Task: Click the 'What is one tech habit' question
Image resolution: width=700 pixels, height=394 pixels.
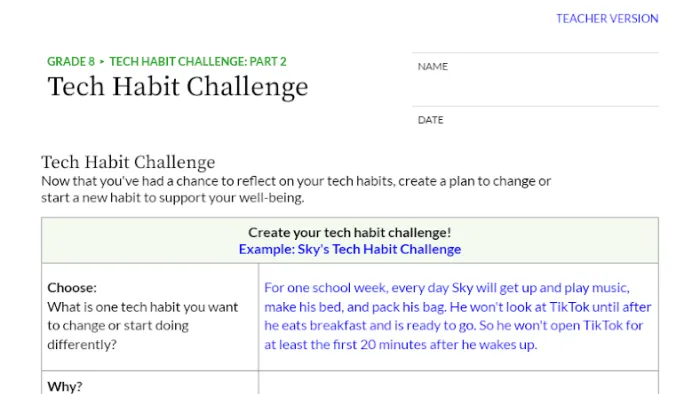Action: (x=142, y=326)
